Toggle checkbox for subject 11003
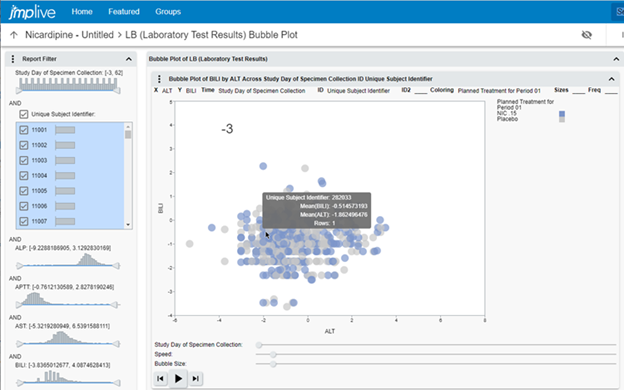 pos(24,160)
